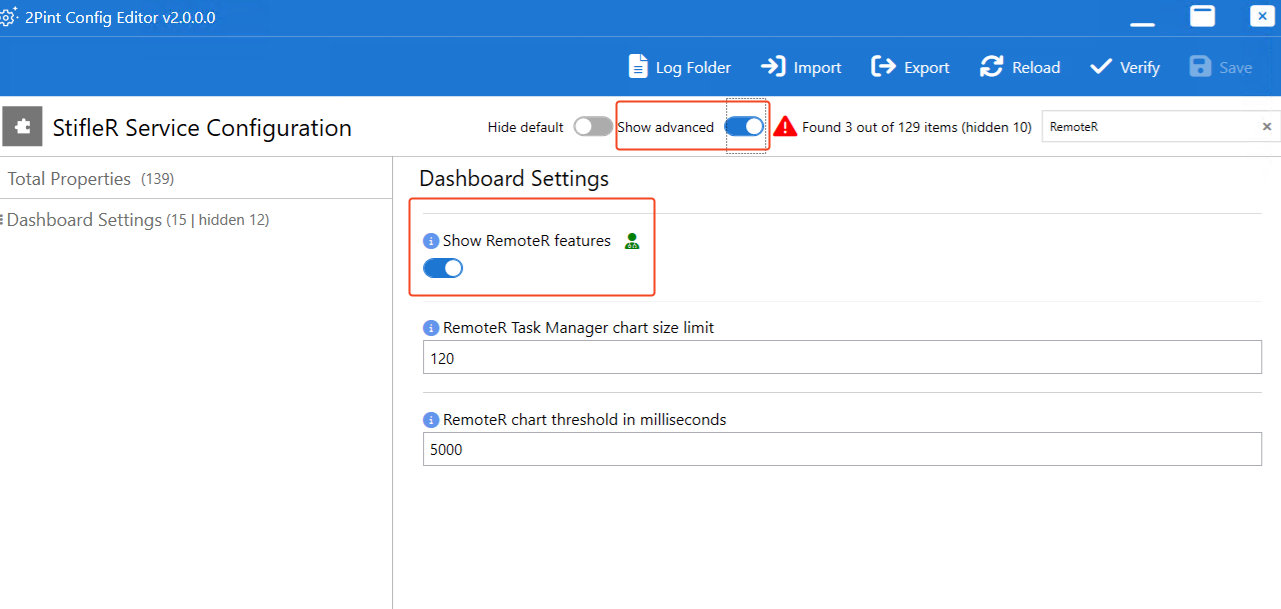
Task: Click the puzzle piece StifleR icon
Action: point(22,127)
